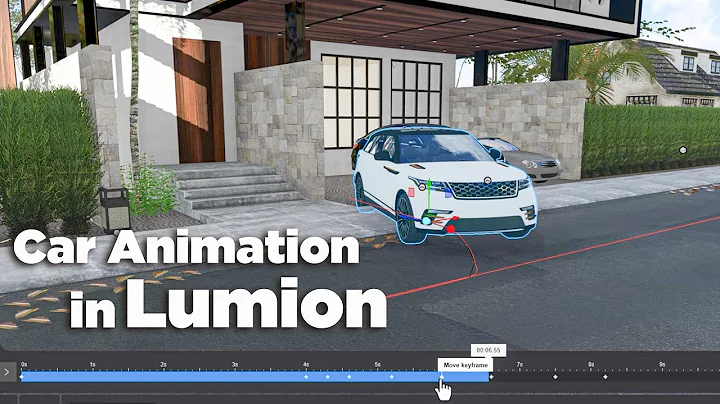Expand the timeline panel arrow at left

click(7, 372)
